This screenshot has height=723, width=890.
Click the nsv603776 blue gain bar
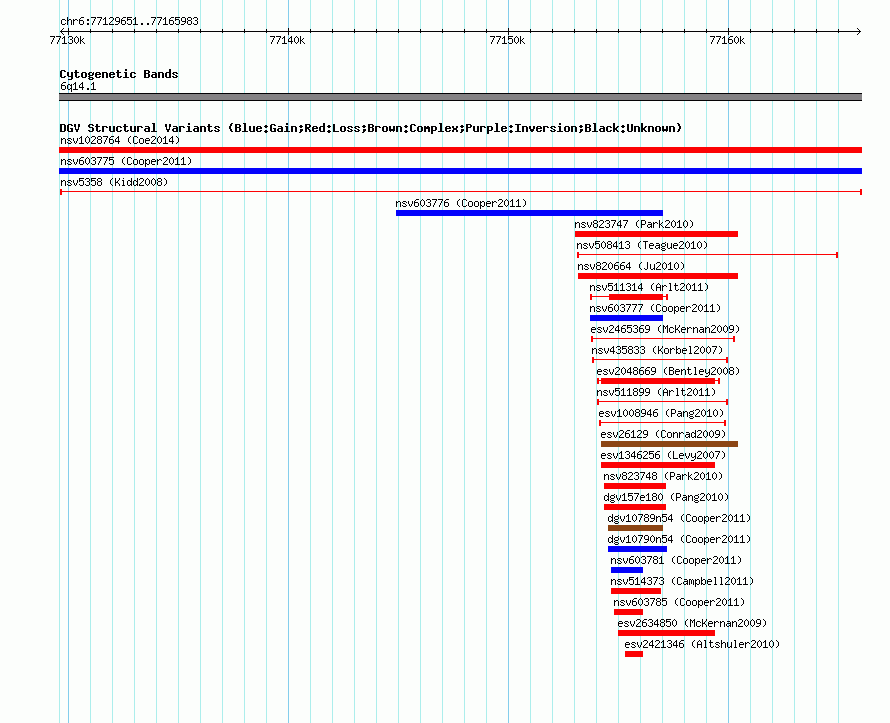[529, 213]
